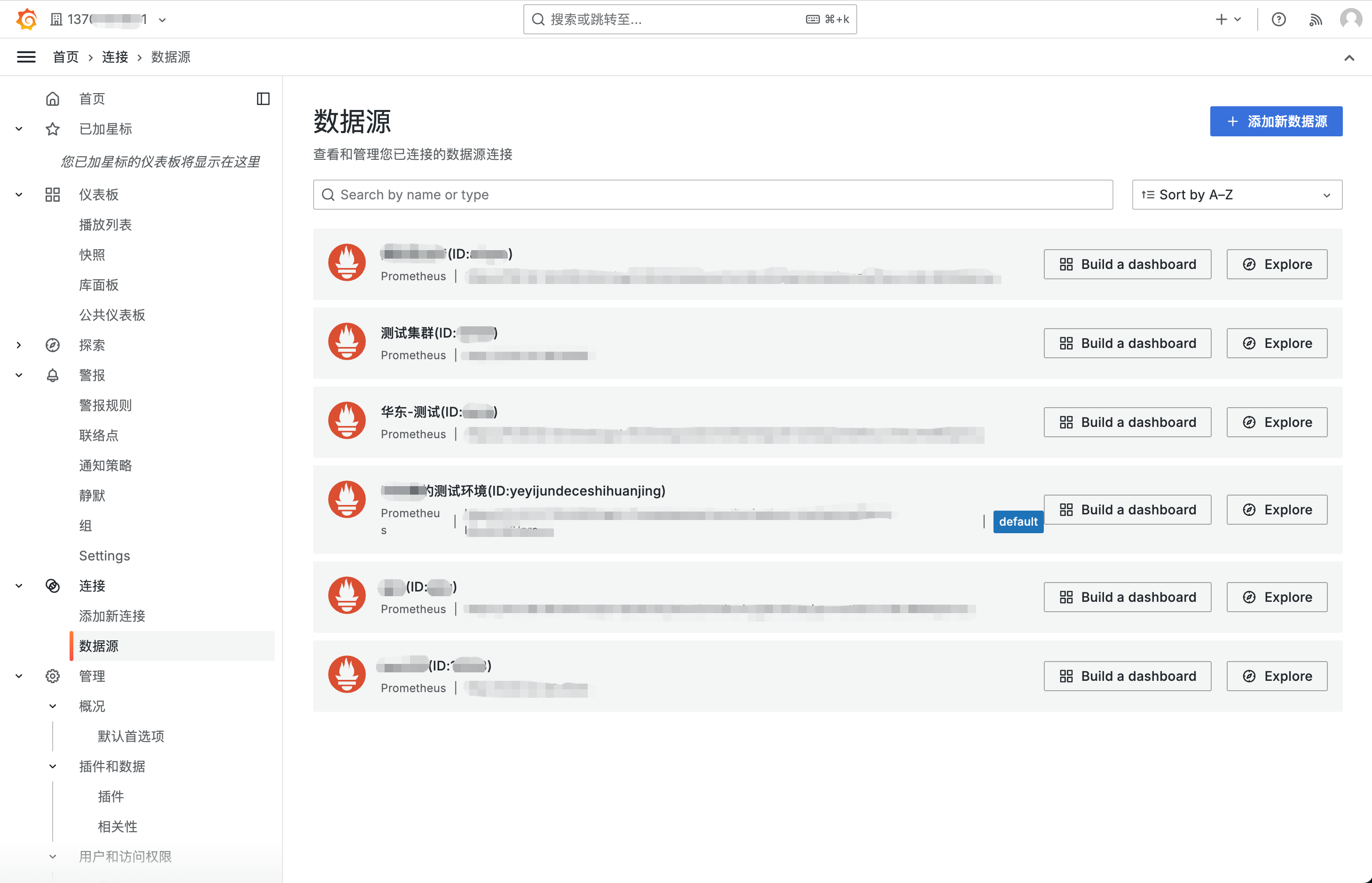Click the user avatar icon
This screenshot has width=1372, height=883.
tap(1350, 19)
